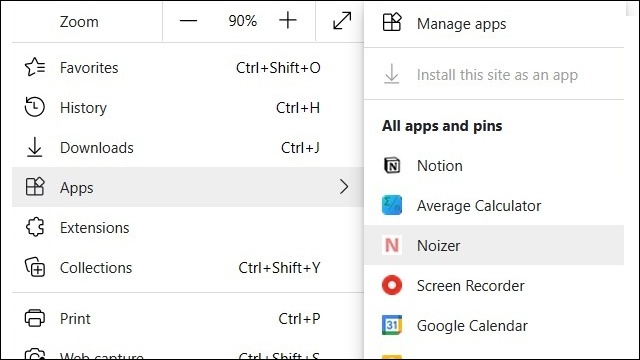Open Manage apps in the submenu
640x360 pixels.
tap(494, 24)
